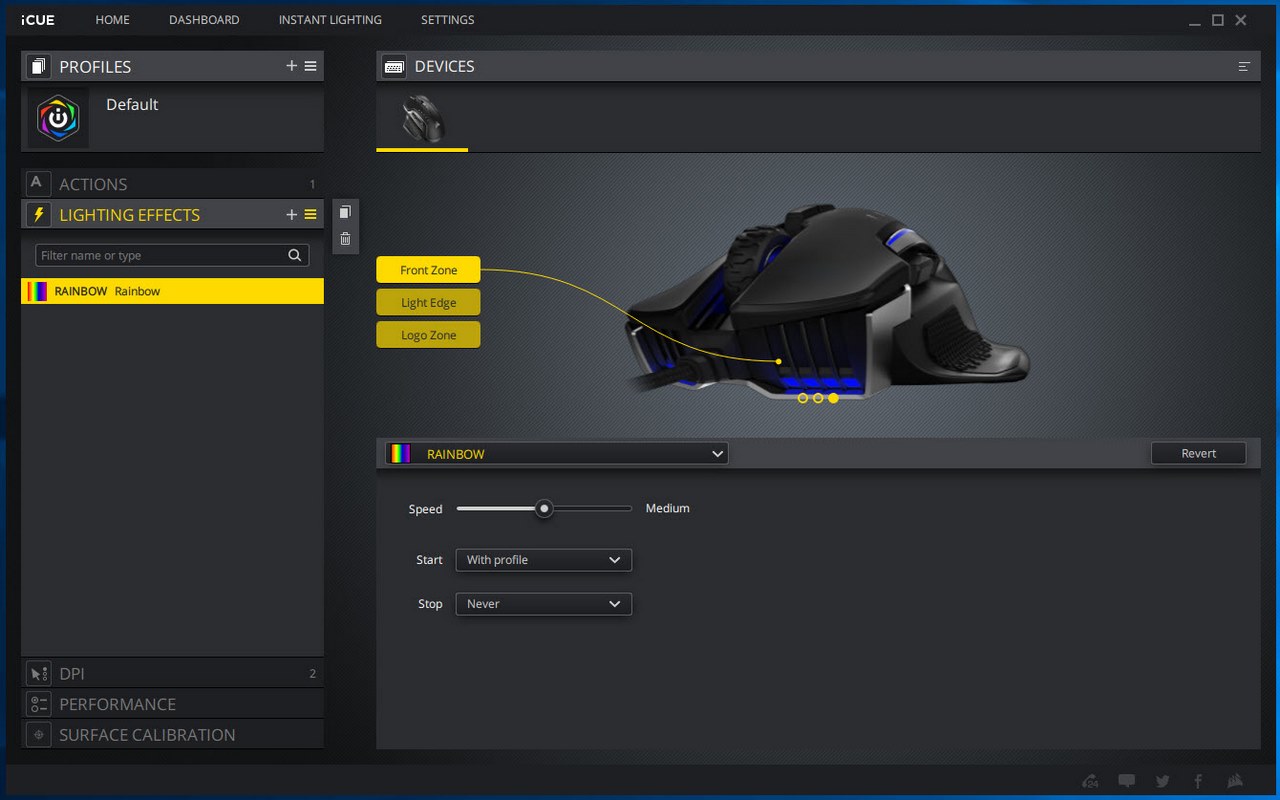Click the rainbow color swatch in effect dropdown
Viewport: 1280px width, 800px height.
[x=400, y=454]
